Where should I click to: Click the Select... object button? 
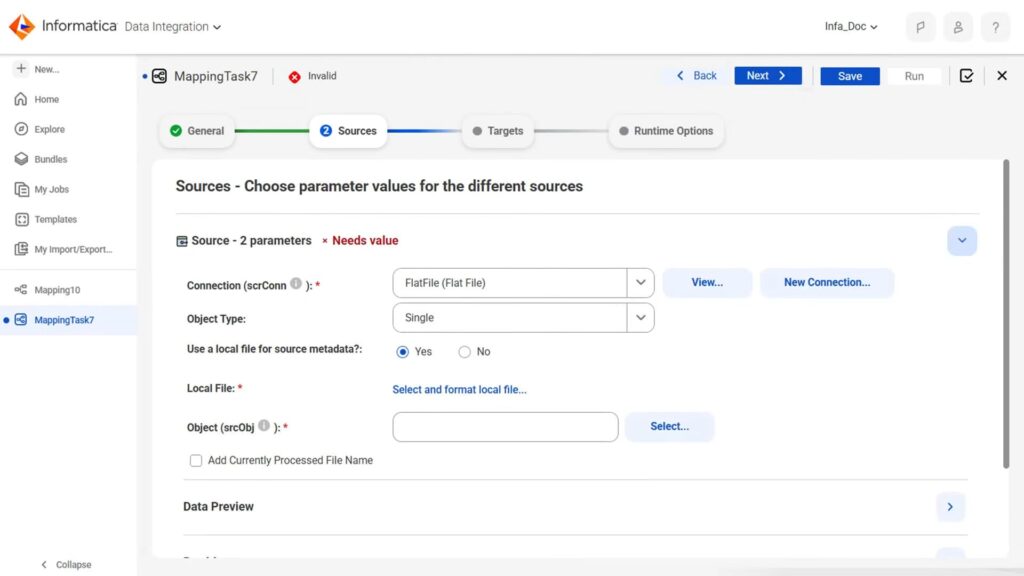669,426
